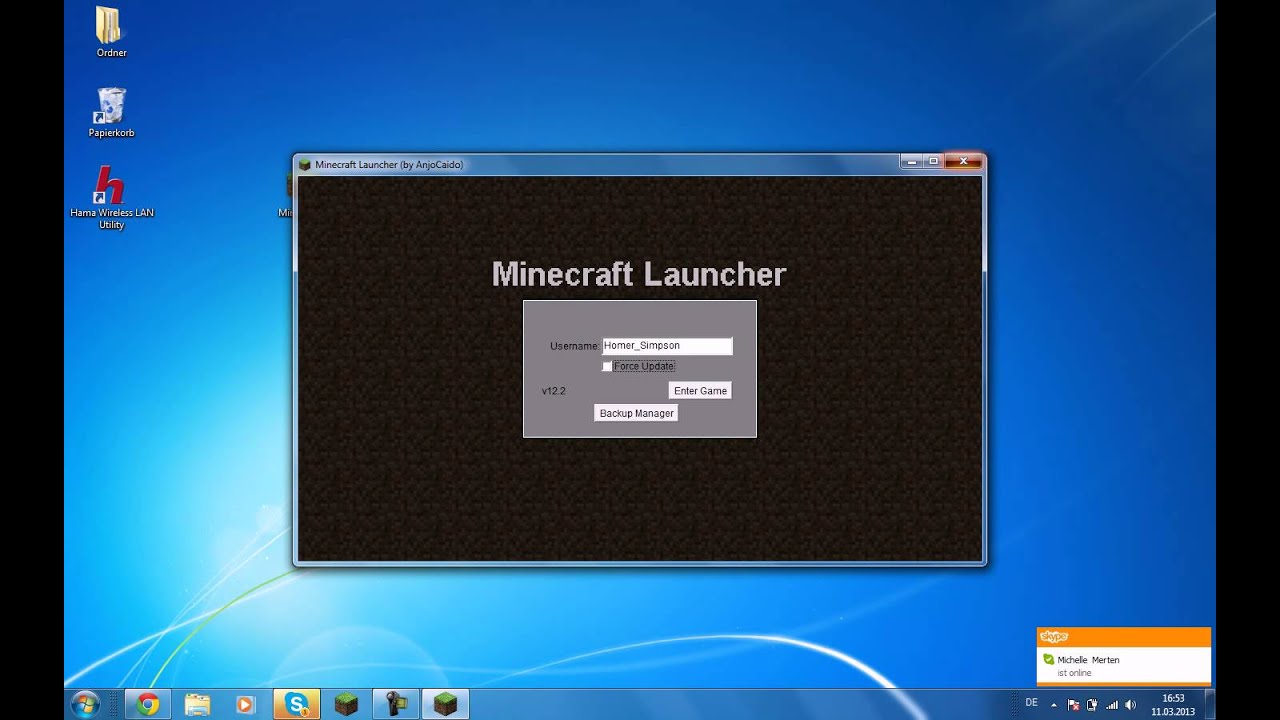The image size is (1280, 720).
Task: Enable the Force Update checkbox
Action: [x=607, y=367]
